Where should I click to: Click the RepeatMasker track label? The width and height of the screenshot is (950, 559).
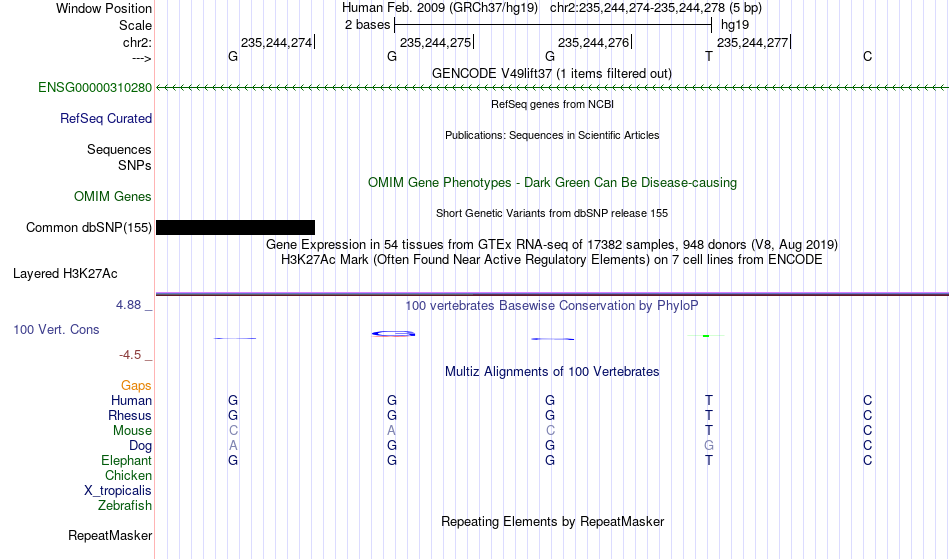tap(110, 535)
